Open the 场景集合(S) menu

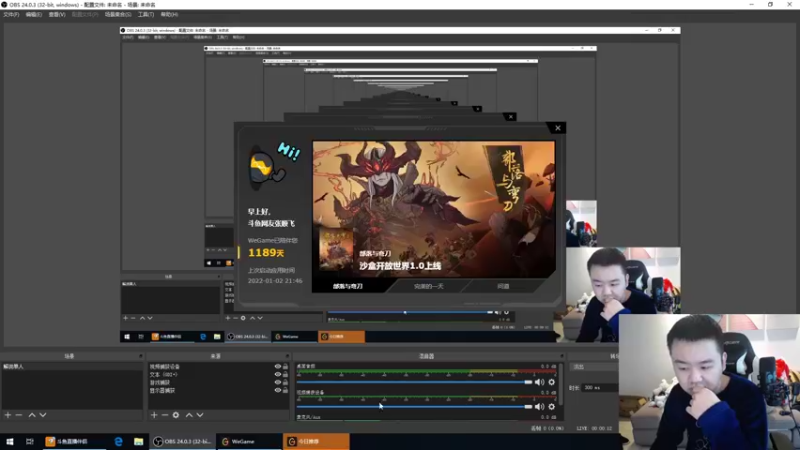[118, 14]
